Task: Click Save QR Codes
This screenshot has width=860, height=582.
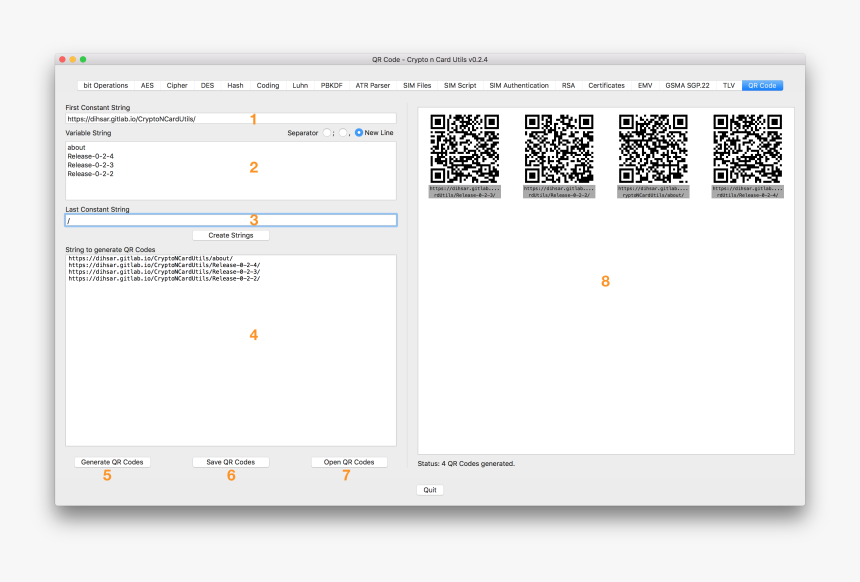Action: coord(231,462)
